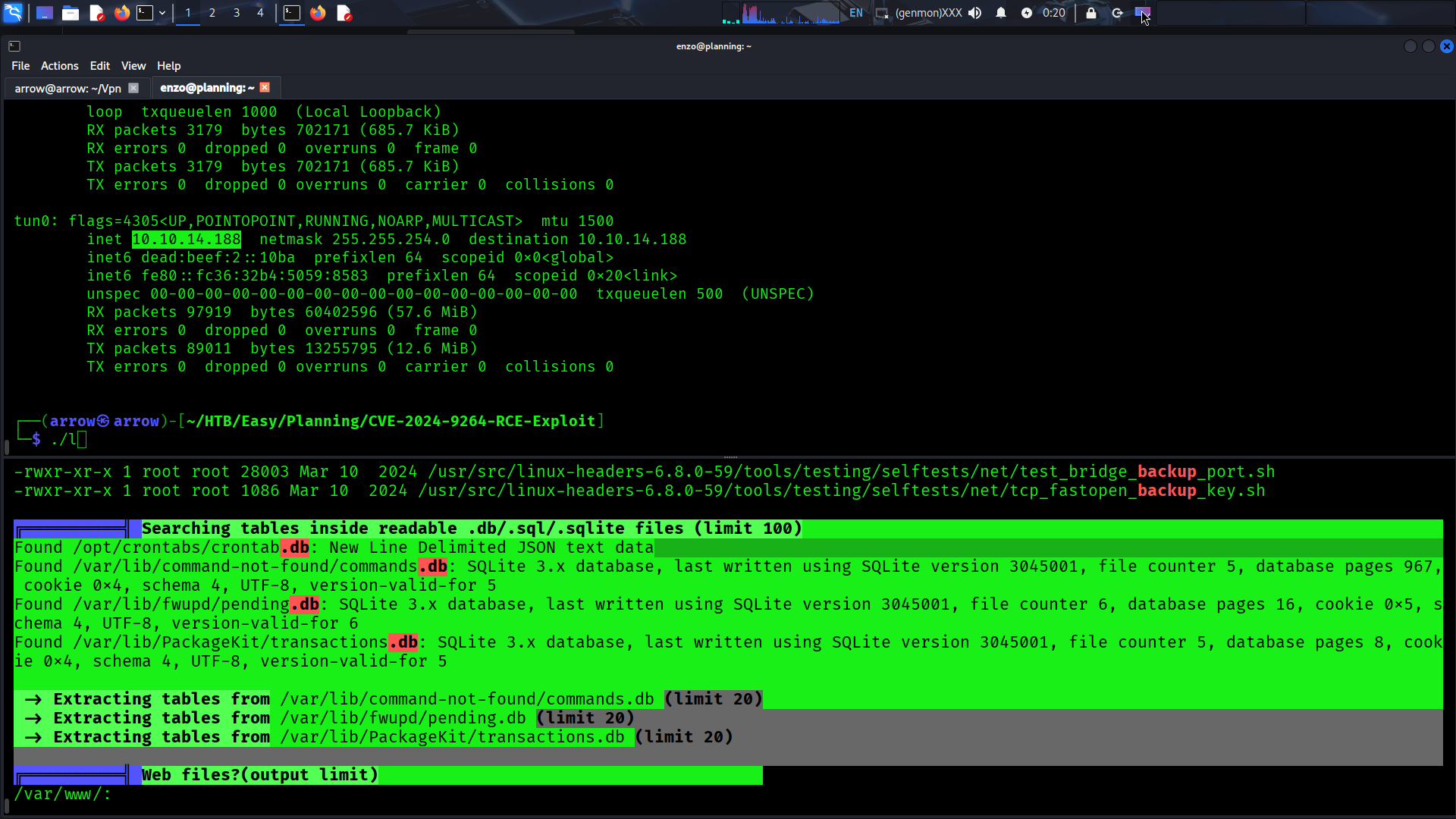Close the arrow@arrow ~/Vpn tab
The image size is (1456, 819).
click(133, 88)
